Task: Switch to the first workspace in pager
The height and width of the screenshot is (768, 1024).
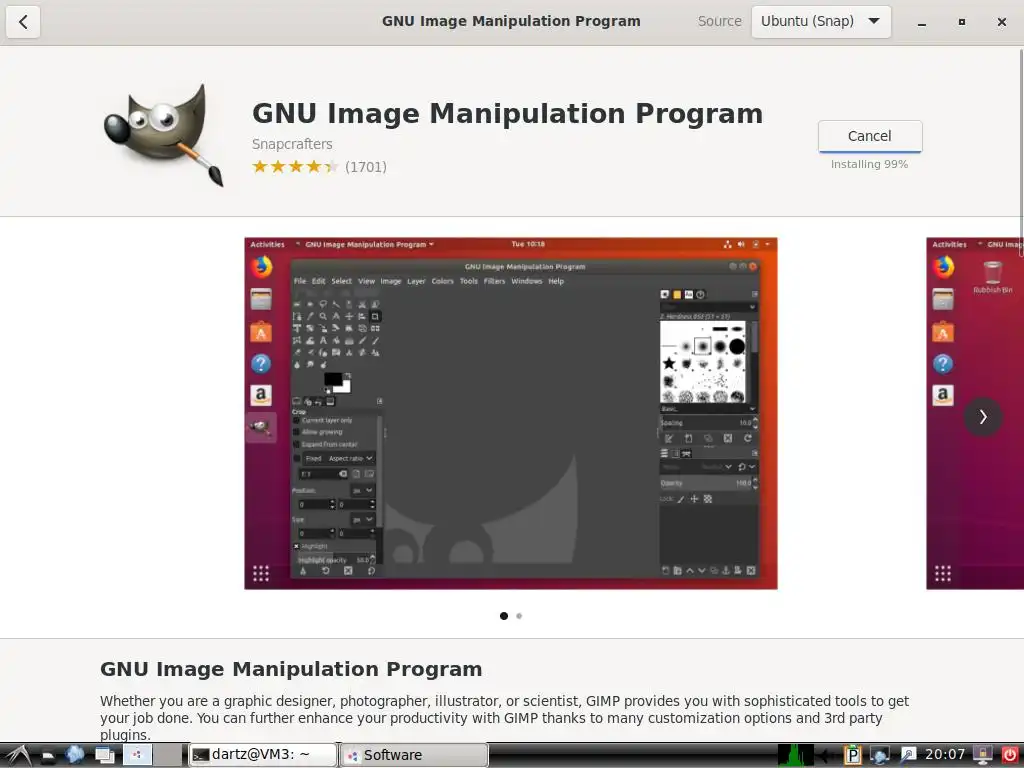Action: pyautogui.click(x=137, y=755)
